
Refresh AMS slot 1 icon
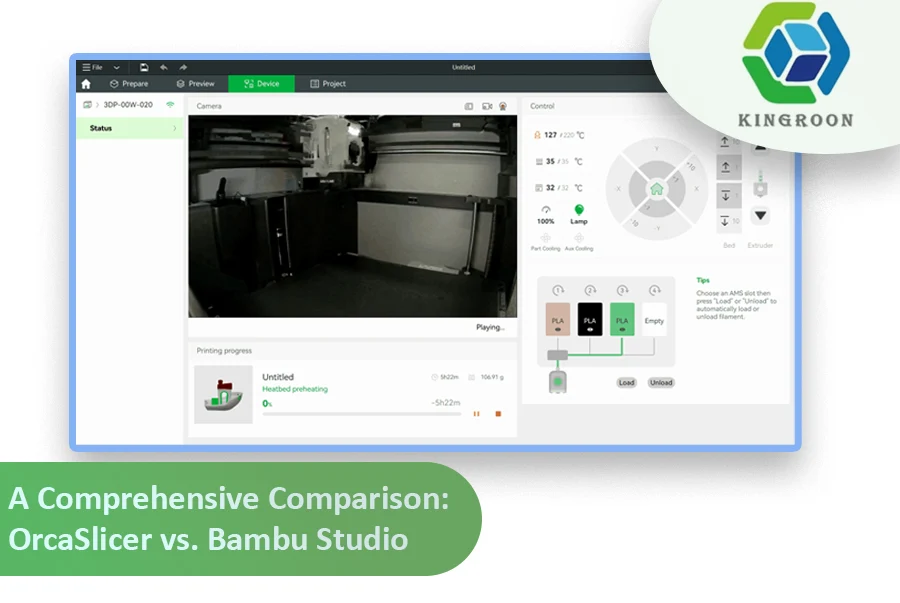[x=558, y=290]
